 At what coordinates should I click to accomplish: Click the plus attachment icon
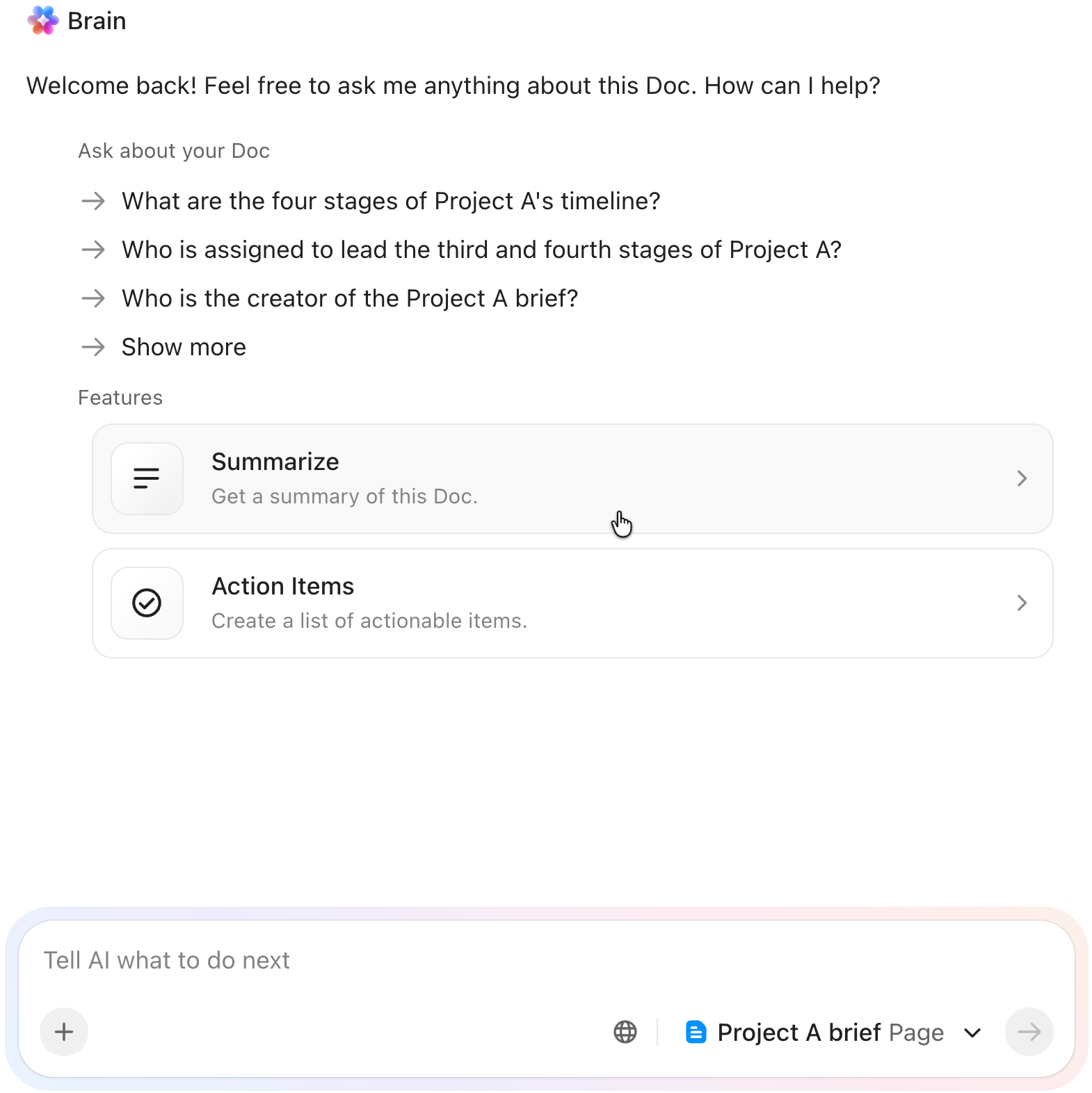[x=63, y=1032]
